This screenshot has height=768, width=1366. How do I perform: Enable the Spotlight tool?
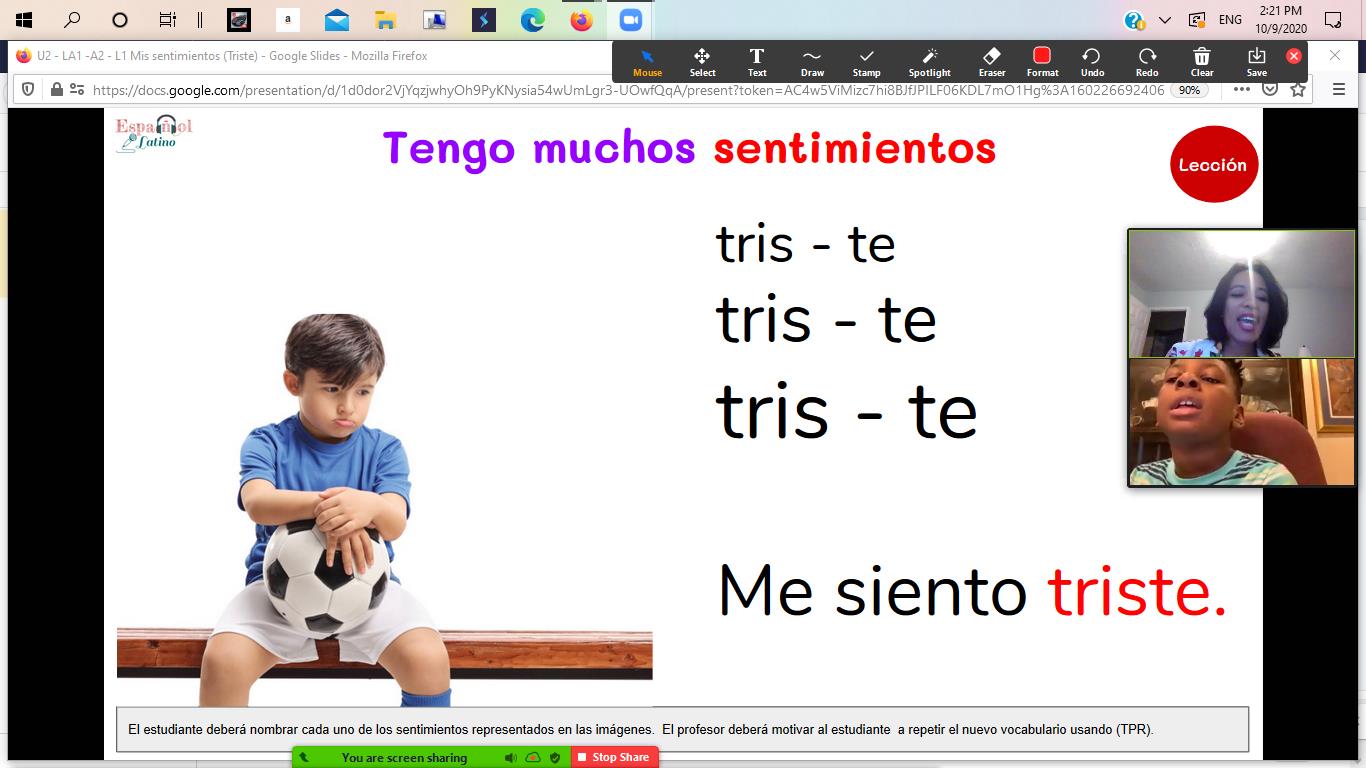point(929,62)
